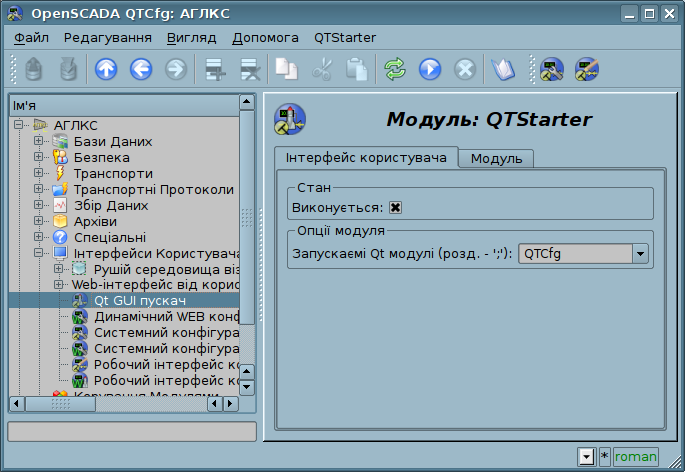This screenshot has width=685, height=472.
Task: Launch the QTCfg module toolbar icon
Action: 552,69
